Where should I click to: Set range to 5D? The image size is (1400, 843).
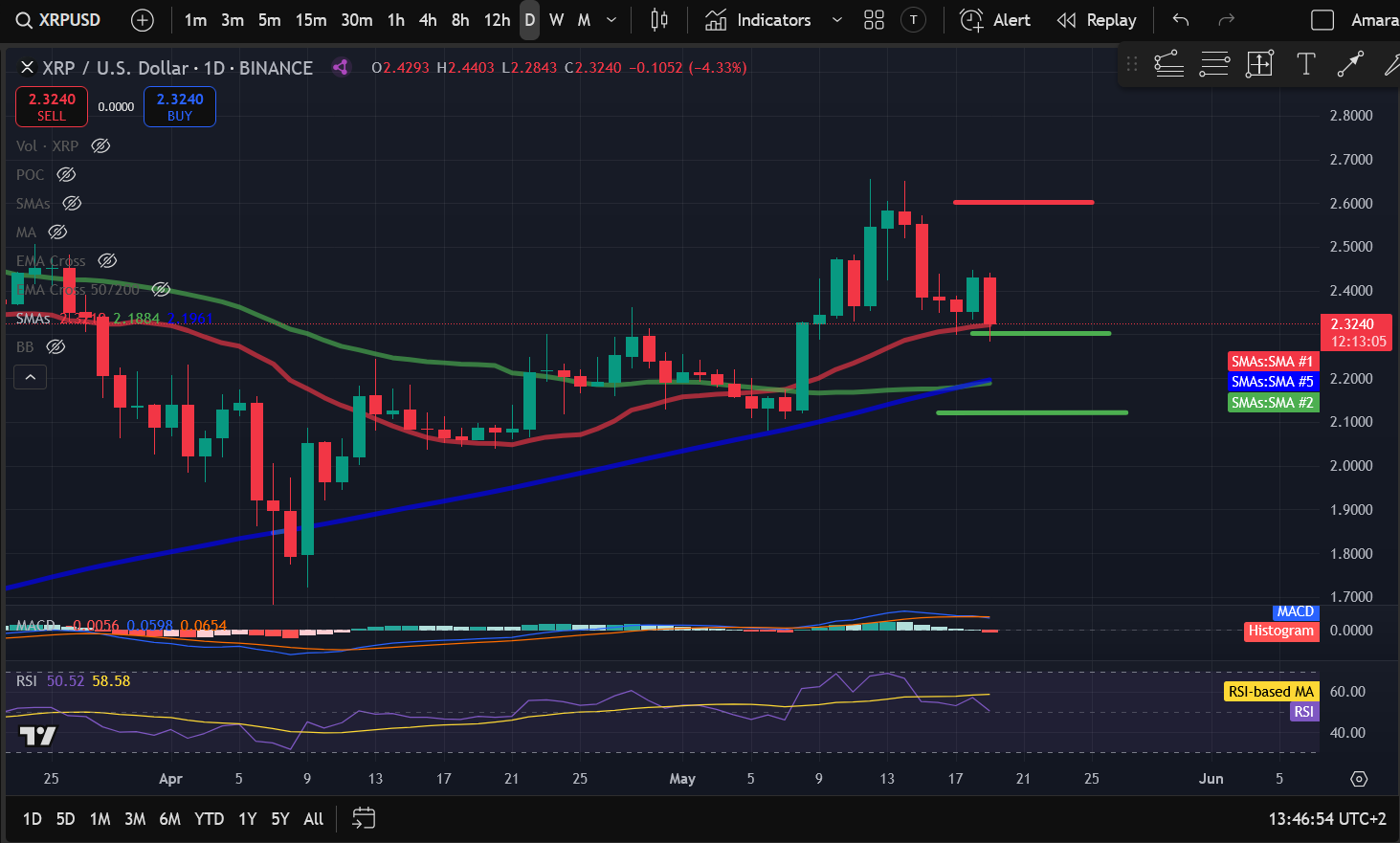(65, 819)
